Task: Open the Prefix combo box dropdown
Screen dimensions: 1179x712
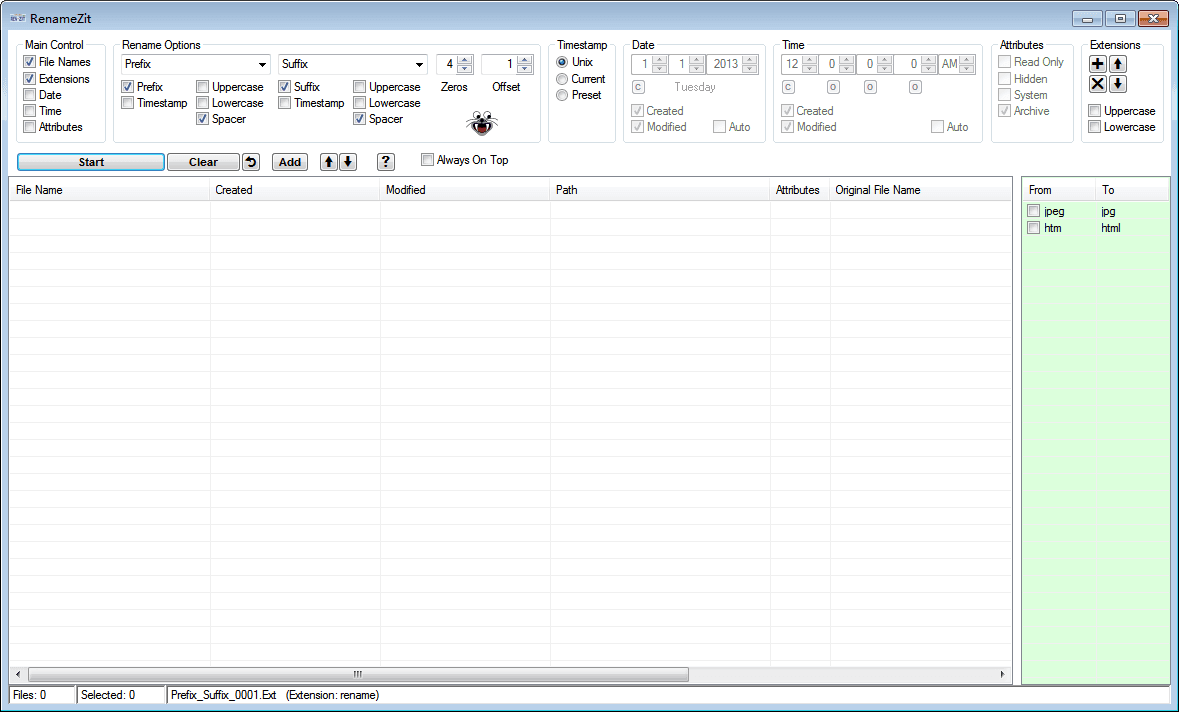Action: pyautogui.click(x=262, y=64)
